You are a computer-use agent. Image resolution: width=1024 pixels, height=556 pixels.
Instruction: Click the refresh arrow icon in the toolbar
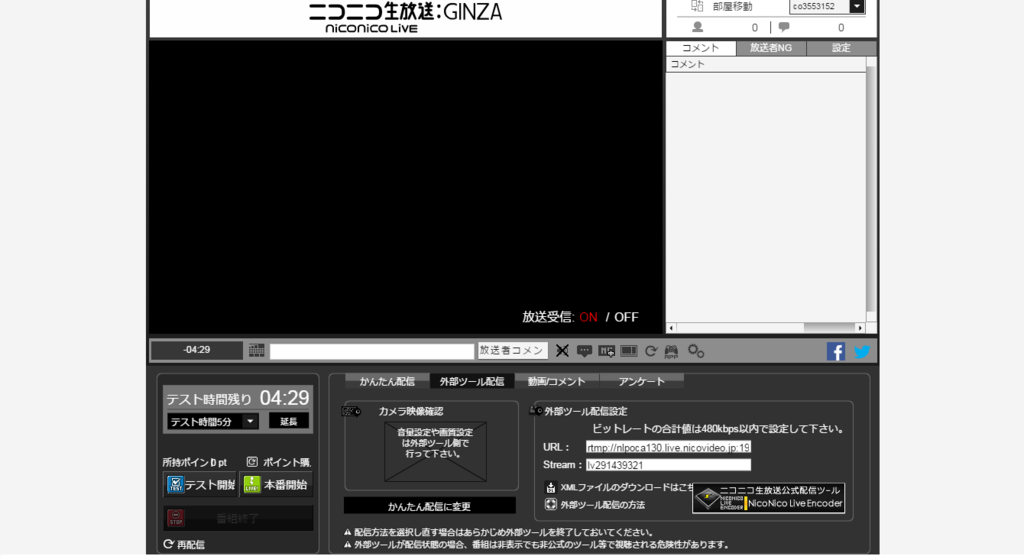click(x=650, y=352)
